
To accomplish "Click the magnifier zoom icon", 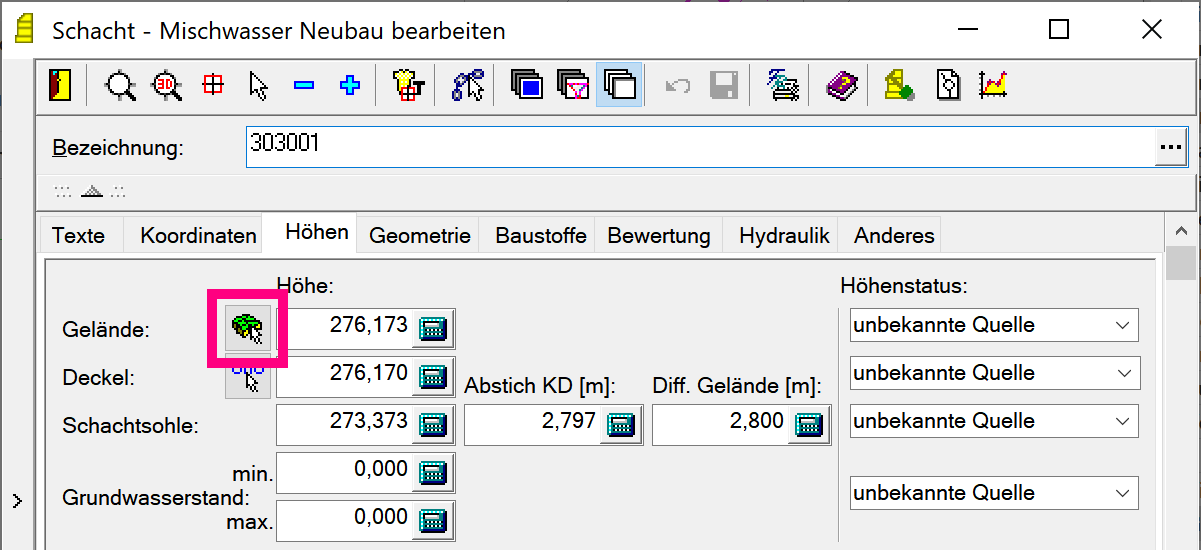I will click(121, 85).
